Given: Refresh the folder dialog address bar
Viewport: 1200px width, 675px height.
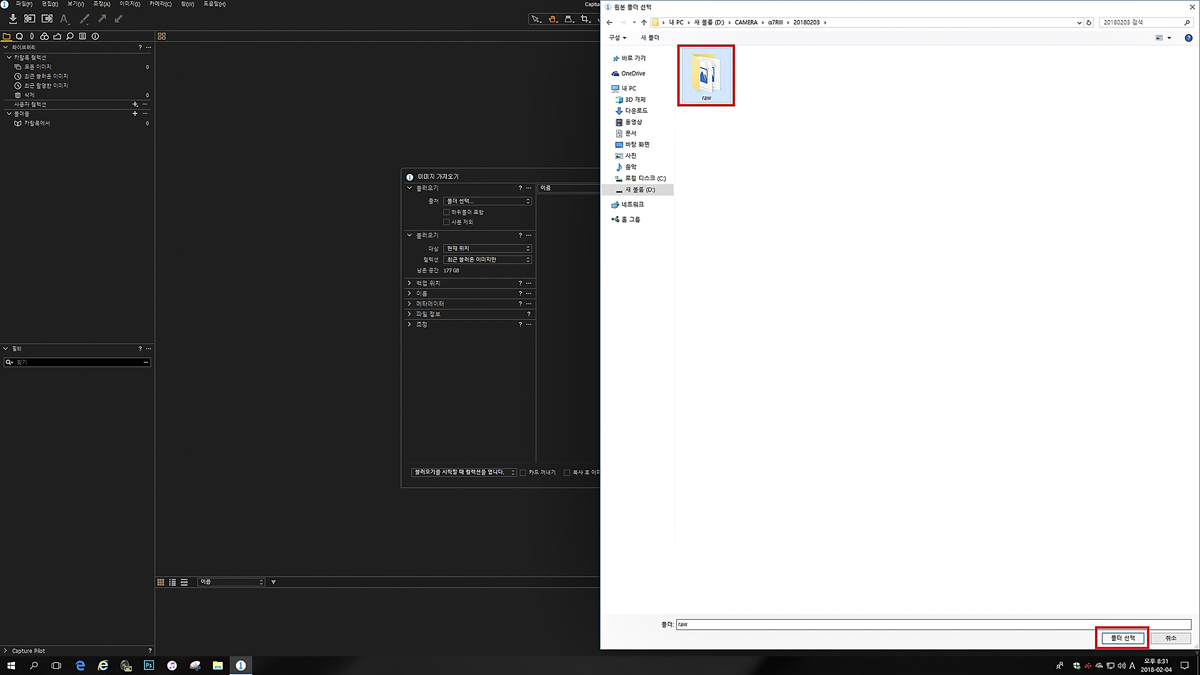Looking at the screenshot, I should 1089,22.
